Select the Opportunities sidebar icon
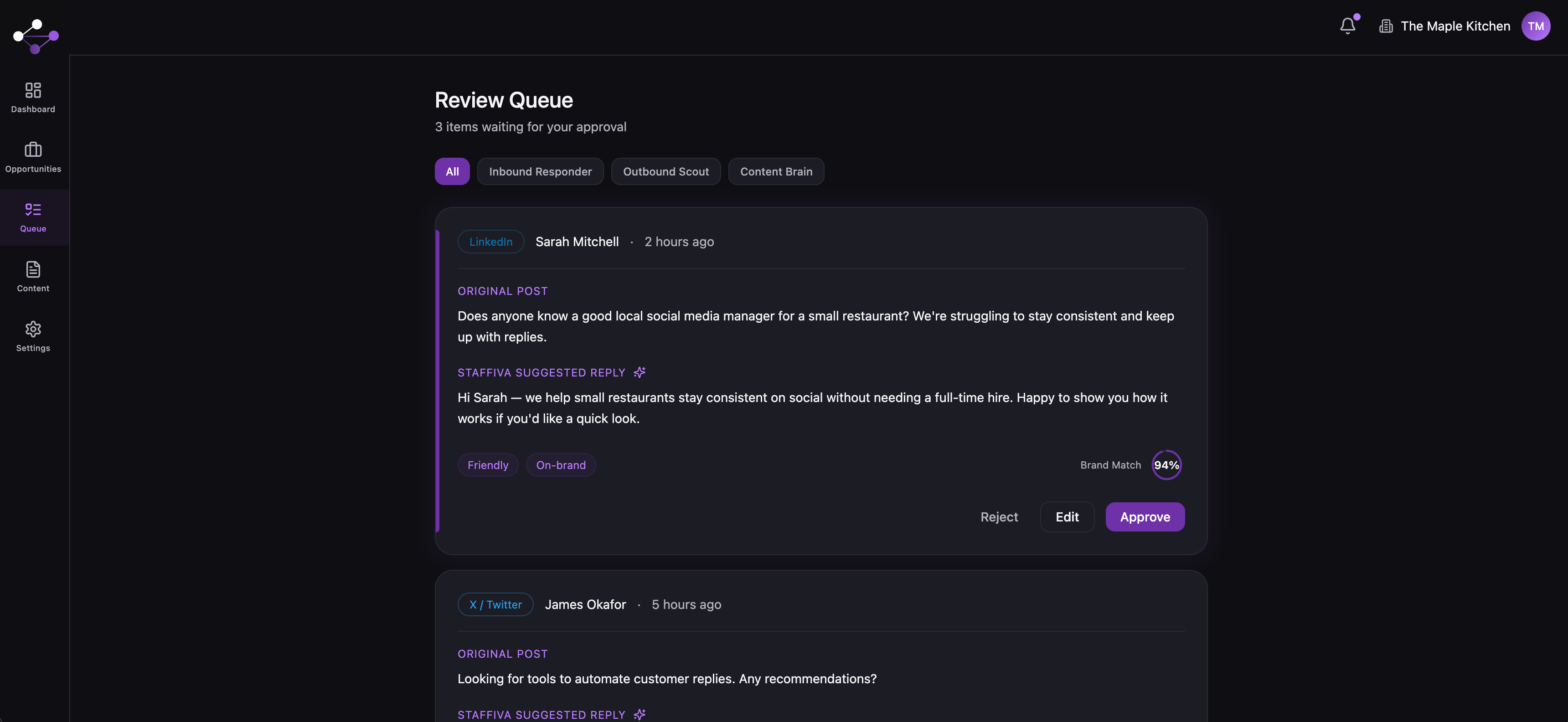 (33, 157)
